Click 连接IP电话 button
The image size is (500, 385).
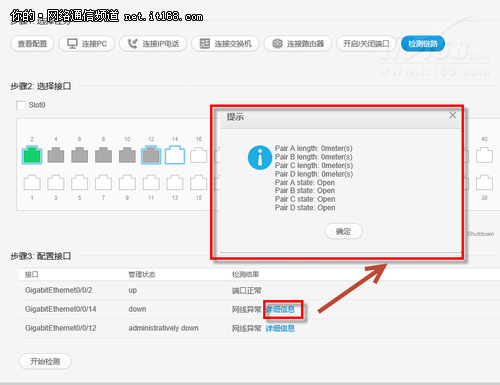(153, 44)
